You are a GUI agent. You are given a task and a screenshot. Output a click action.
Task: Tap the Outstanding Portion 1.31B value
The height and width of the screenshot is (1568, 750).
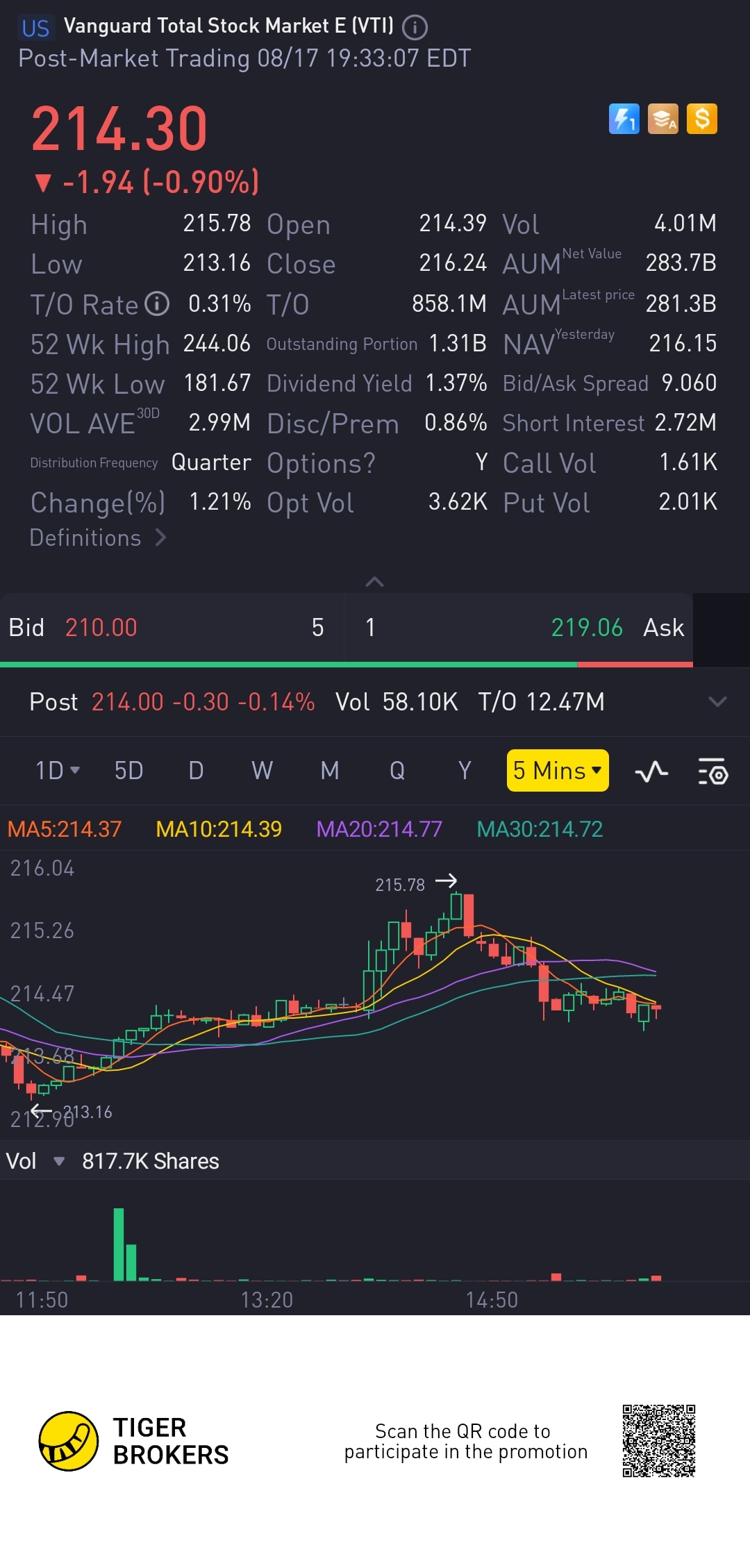point(458,343)
